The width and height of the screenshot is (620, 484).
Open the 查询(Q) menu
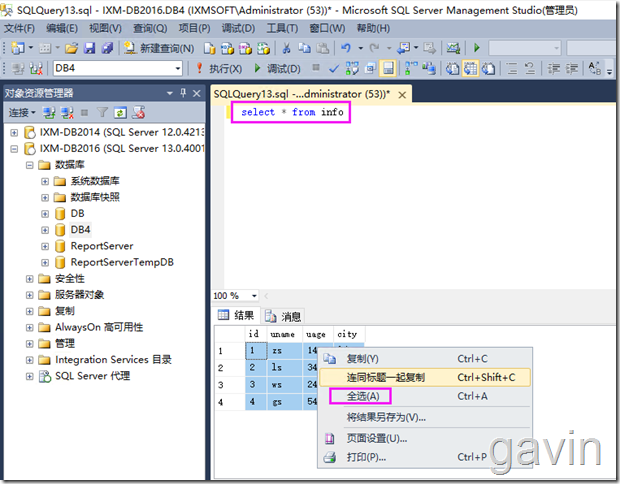[150, 28]
